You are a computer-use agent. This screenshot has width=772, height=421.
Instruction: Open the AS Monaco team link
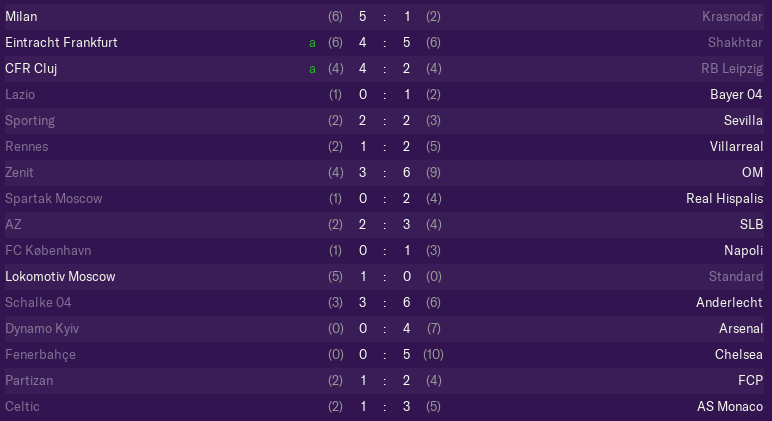click(730, 407)
